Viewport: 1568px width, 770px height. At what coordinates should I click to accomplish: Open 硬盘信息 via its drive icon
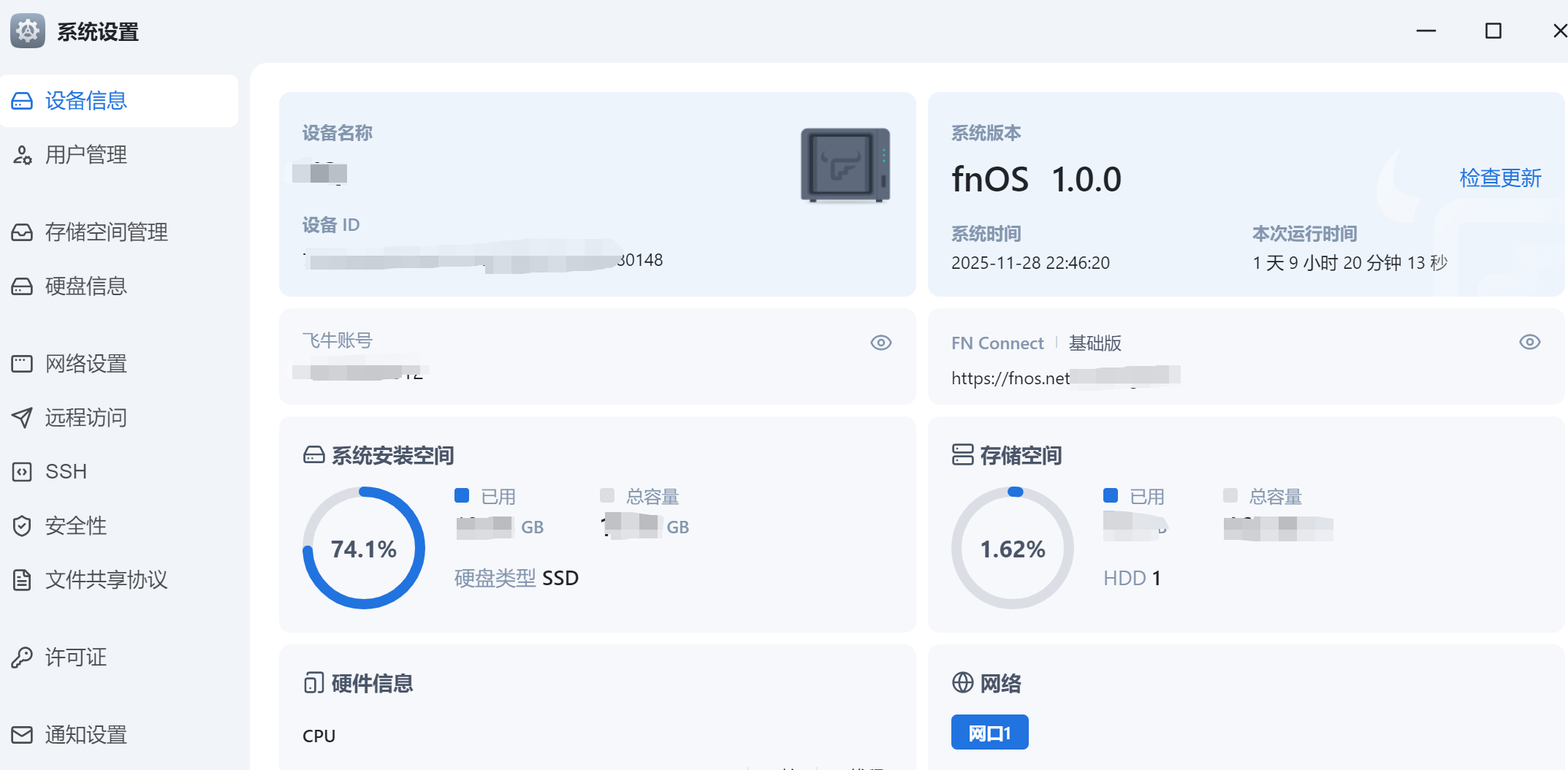(x=22, y=286)
